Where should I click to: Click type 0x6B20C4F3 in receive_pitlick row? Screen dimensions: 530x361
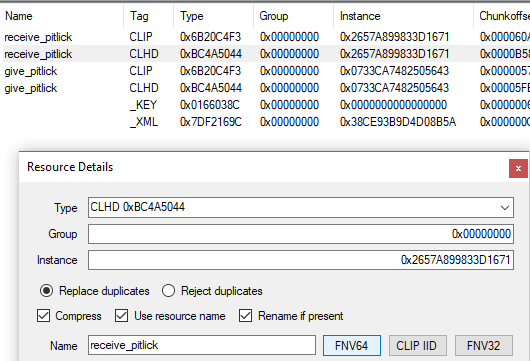click(210, 37)
